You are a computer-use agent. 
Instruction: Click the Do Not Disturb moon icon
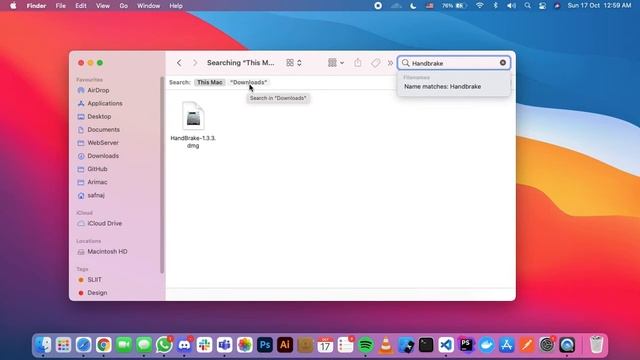click(413, 6)
